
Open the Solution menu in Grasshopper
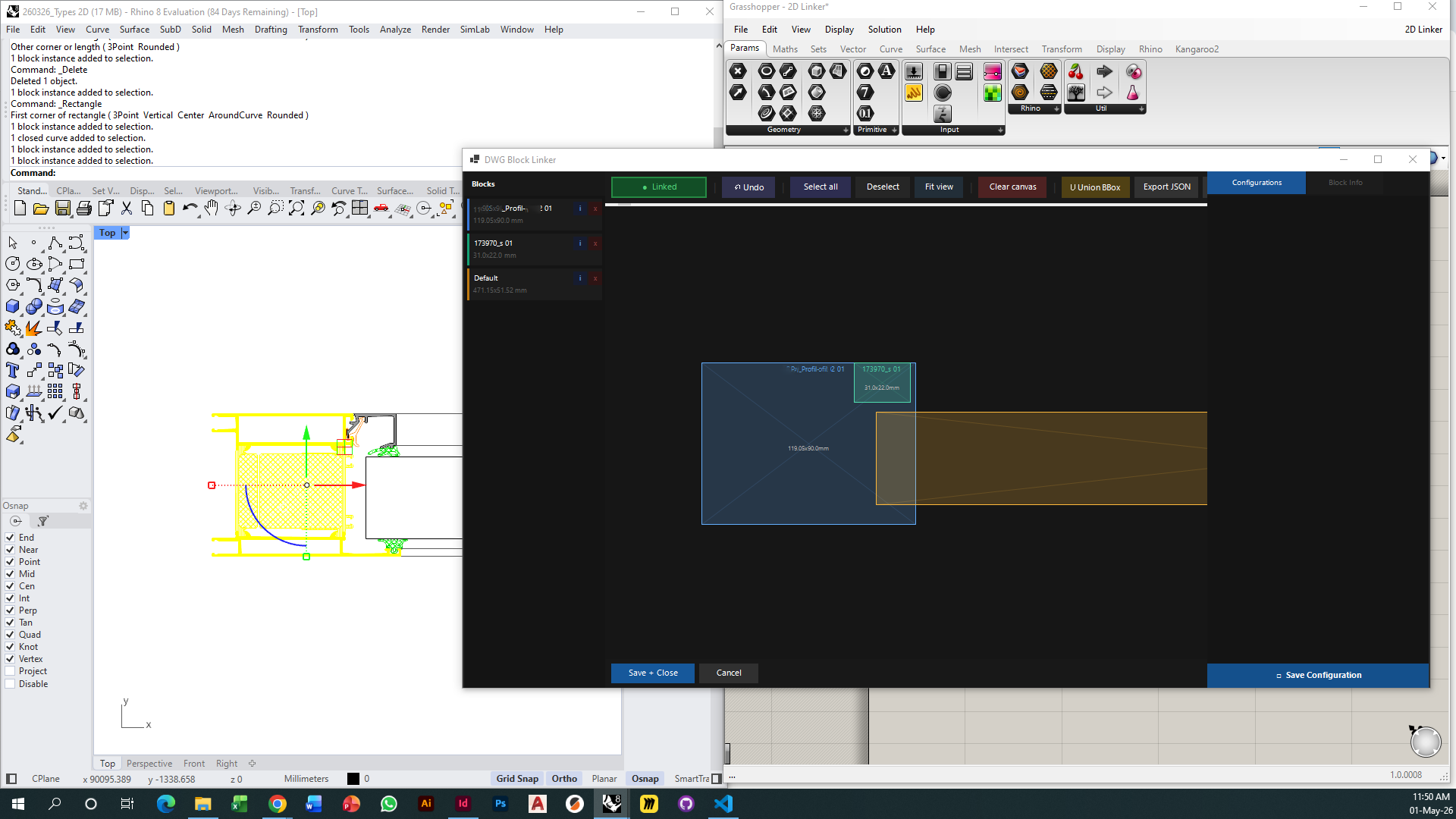click(884, 30)
